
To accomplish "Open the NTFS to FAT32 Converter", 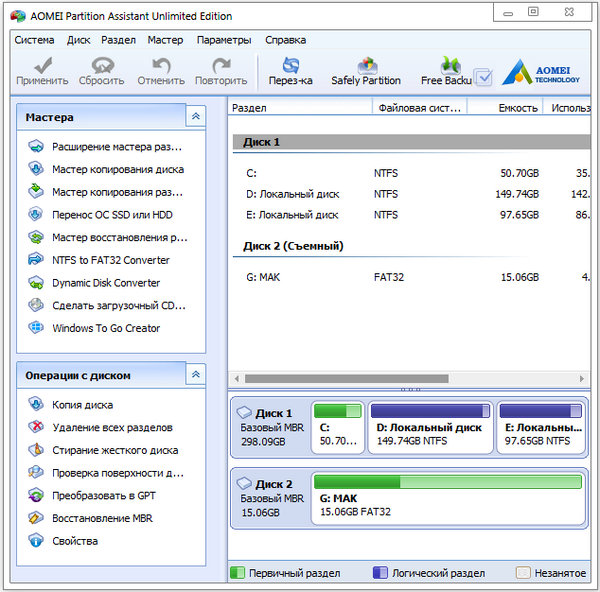I will tap(110, 260).
